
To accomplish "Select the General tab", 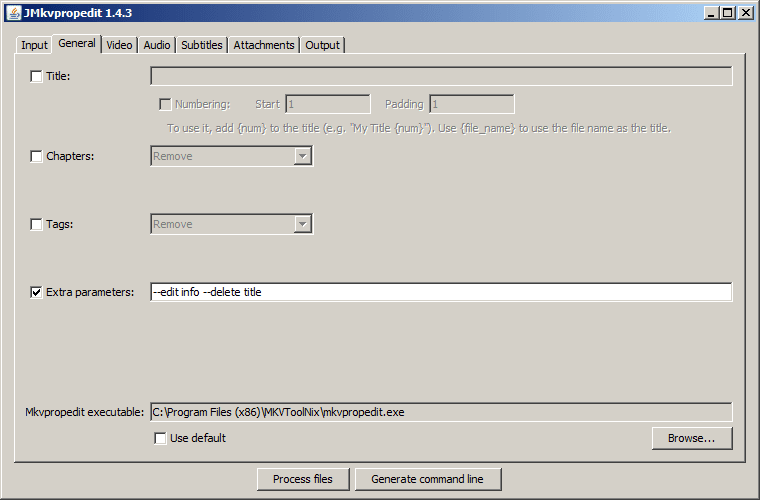I will pyautogui.click(x=77, y=44).
